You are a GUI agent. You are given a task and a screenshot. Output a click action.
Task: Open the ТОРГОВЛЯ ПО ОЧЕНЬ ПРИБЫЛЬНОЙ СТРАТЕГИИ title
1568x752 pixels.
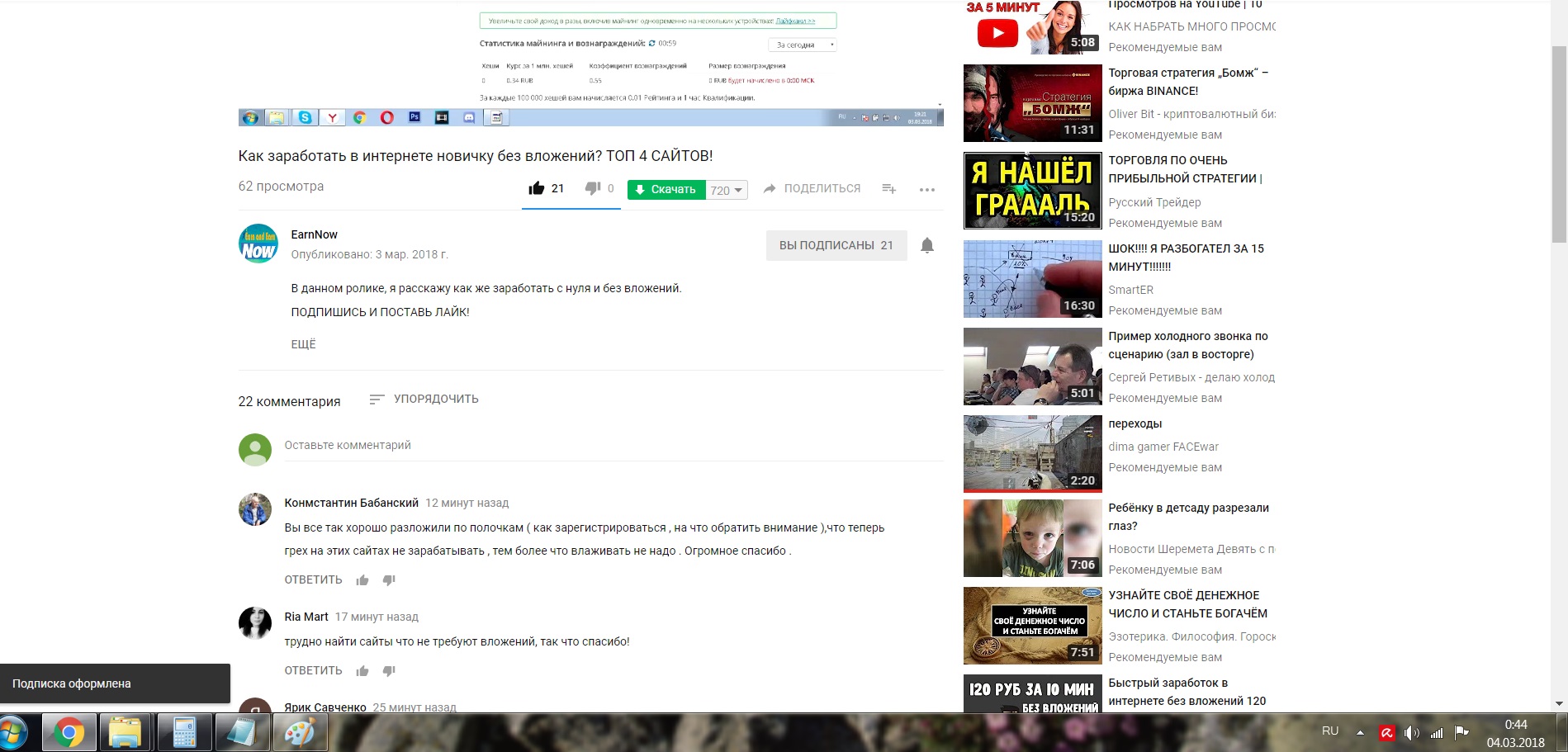coord(1185,169)
